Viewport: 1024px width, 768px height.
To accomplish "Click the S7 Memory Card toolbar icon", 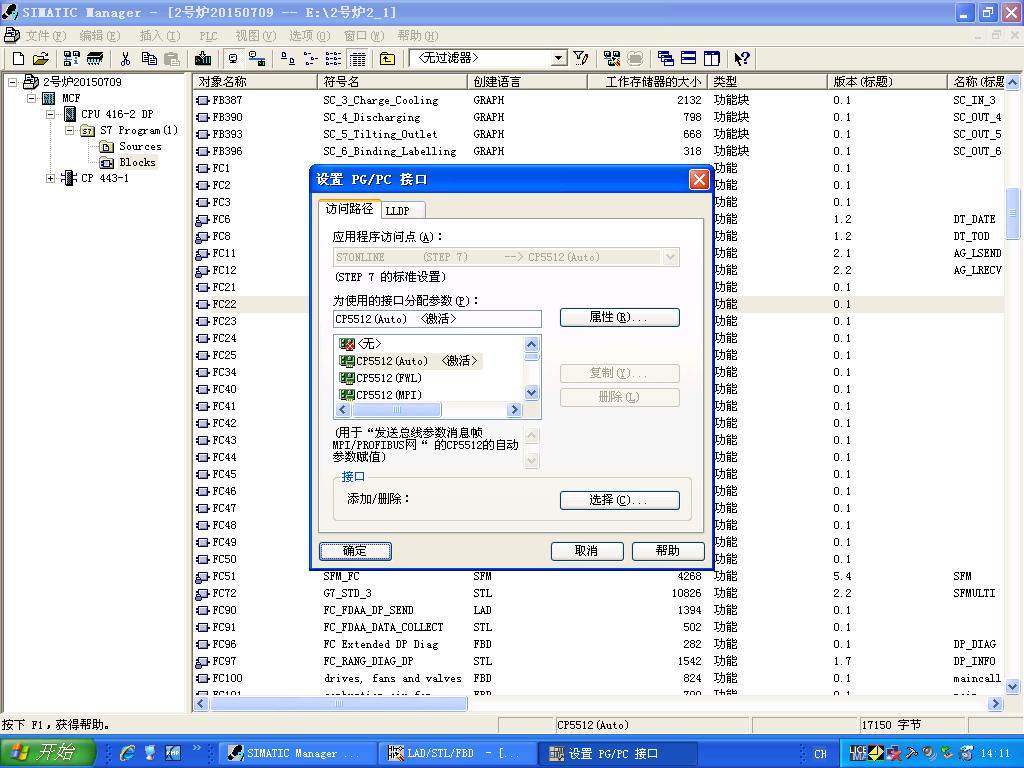I will (95, 59).
